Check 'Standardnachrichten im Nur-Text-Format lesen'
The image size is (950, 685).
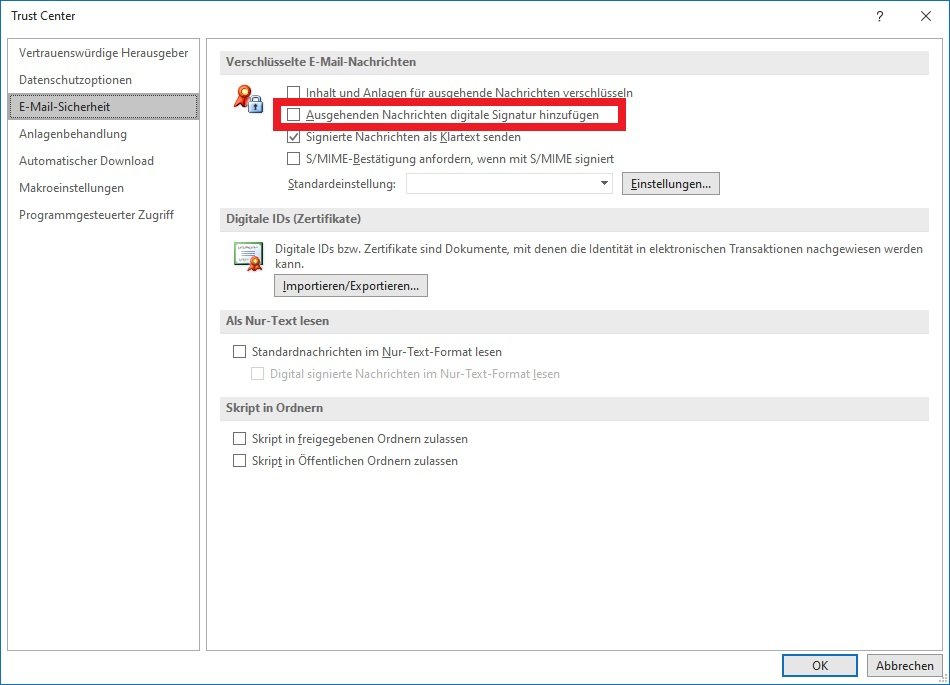click(239, 352)
